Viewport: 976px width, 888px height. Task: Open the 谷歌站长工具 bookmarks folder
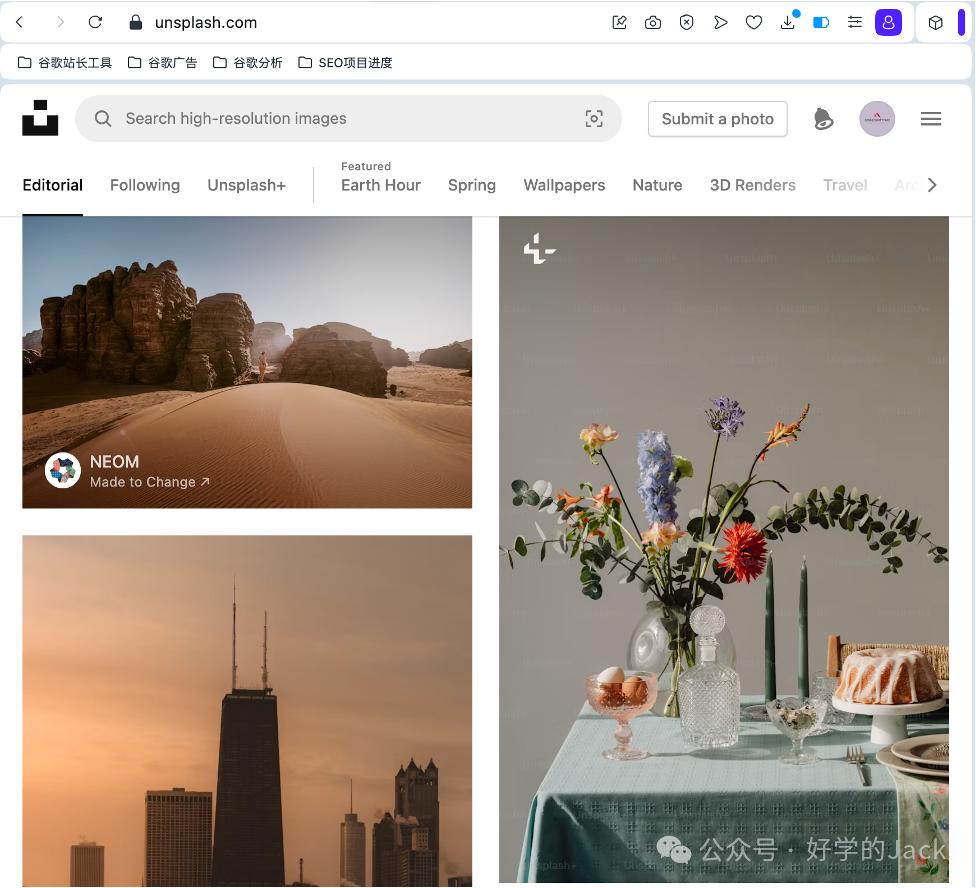[65, 63]
